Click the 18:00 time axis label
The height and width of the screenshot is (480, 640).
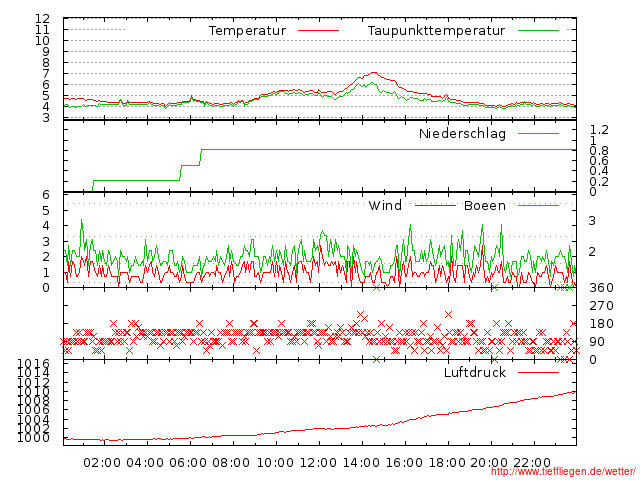coord(447,463)
